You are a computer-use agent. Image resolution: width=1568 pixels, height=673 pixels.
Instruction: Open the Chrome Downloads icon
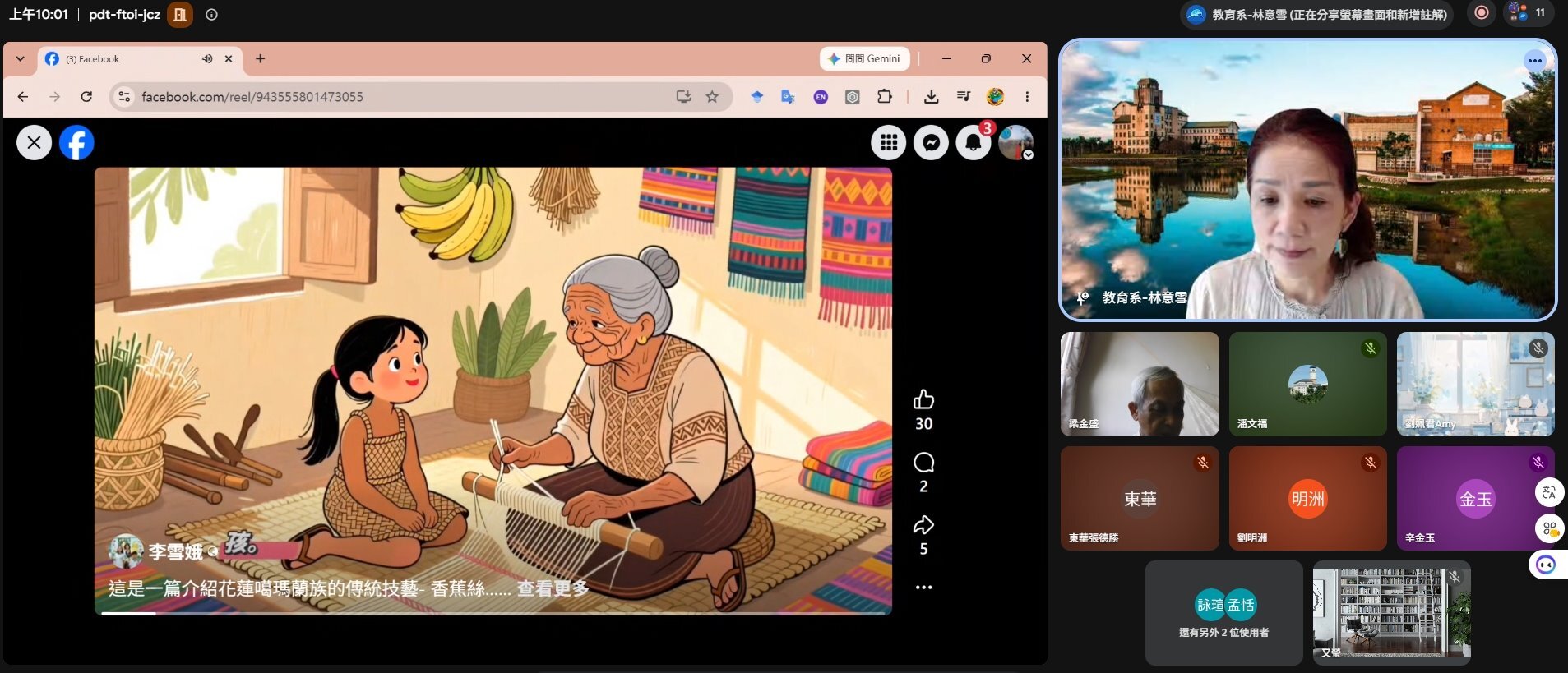[x=931, y=97]
